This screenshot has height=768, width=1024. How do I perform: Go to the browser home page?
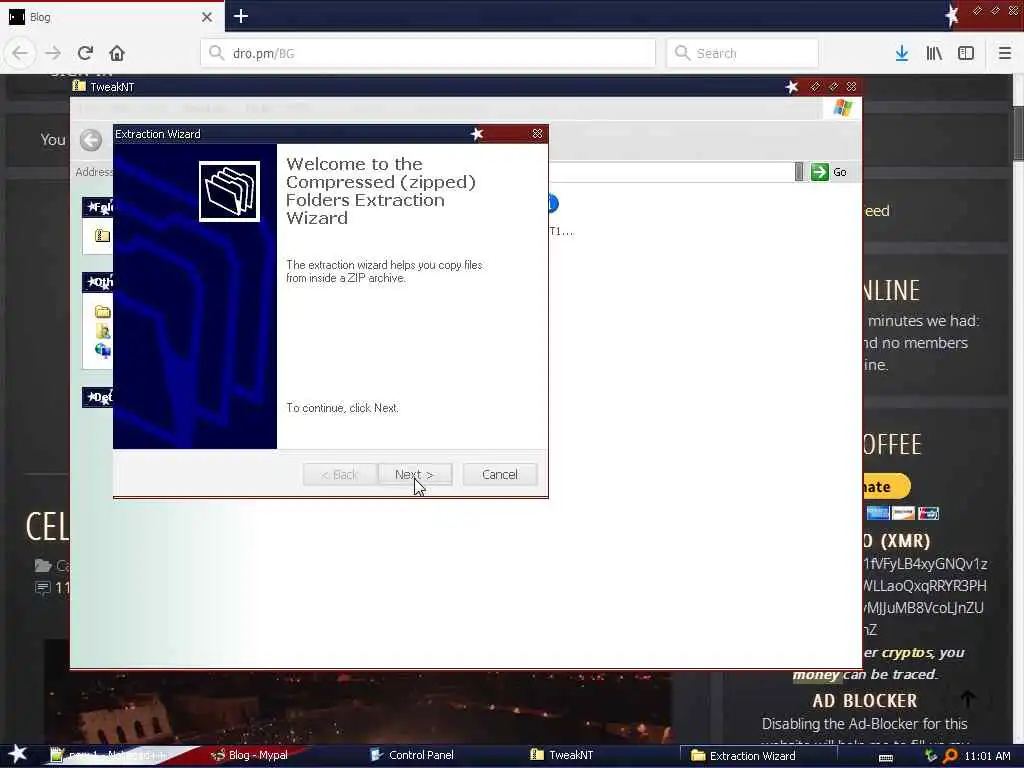pyautogui.click(x=117, y=53)
